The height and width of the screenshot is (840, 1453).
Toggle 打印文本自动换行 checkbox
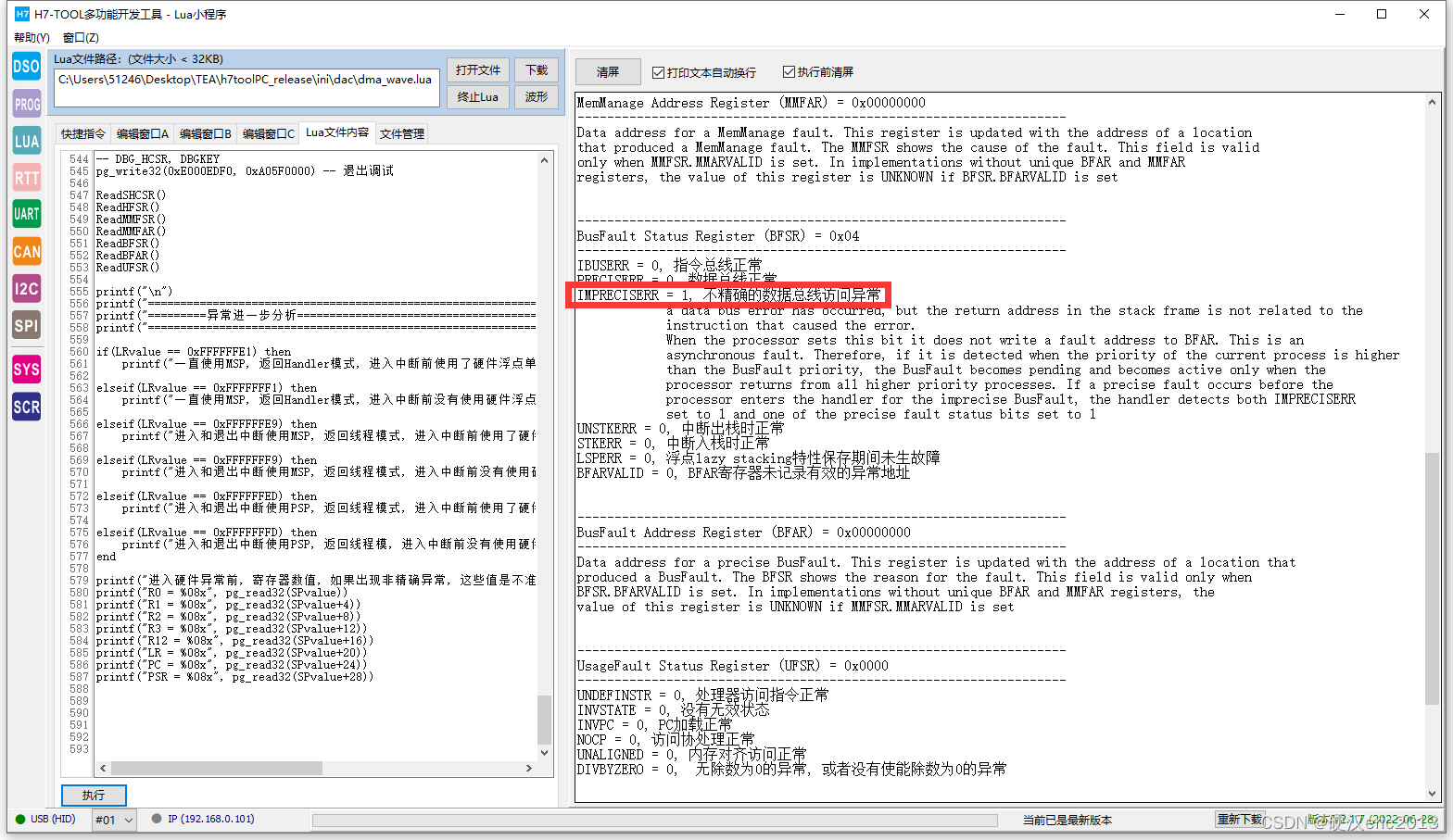click(x=658, y=72)
